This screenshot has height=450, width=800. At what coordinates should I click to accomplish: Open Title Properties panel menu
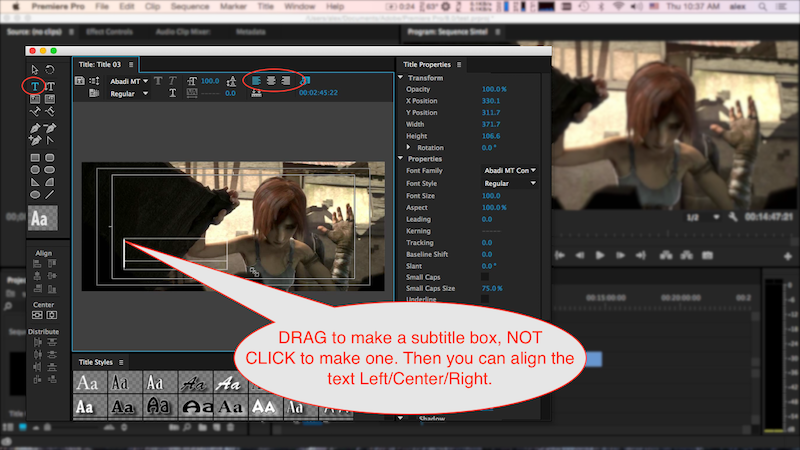(x=459, y=65)
